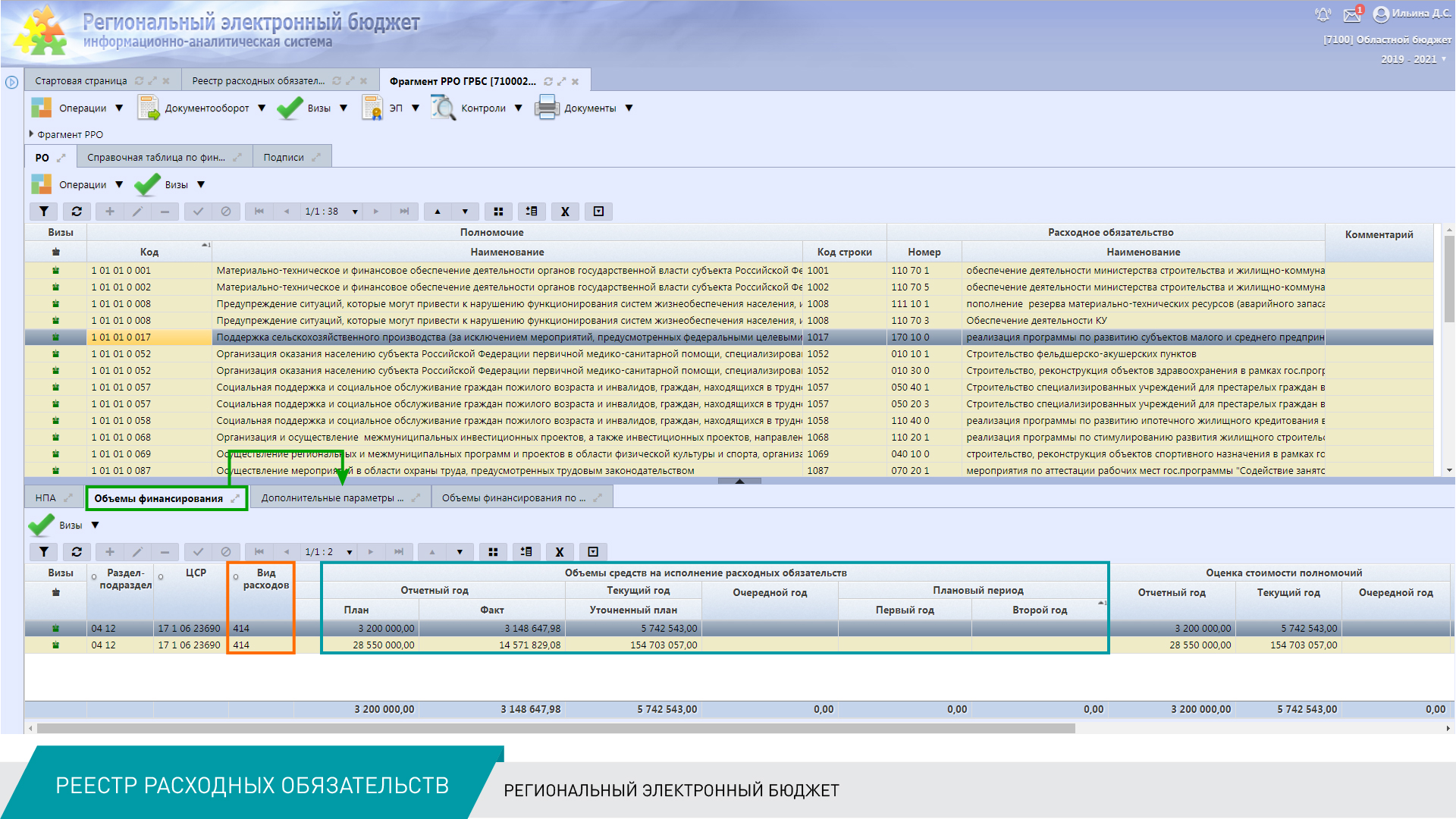
Task: Close the Реестр расходных обязател... tab
Action: click(x=364, y=81)
